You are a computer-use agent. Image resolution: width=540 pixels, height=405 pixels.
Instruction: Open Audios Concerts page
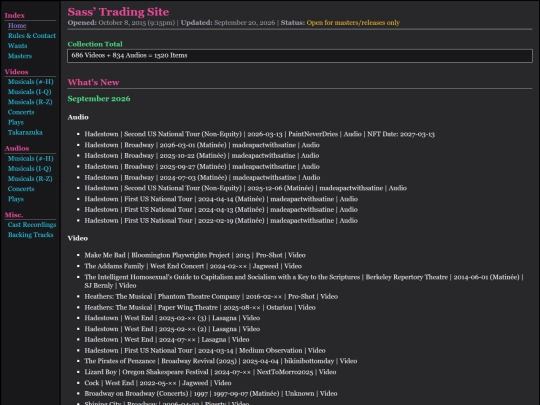point(21,189)
